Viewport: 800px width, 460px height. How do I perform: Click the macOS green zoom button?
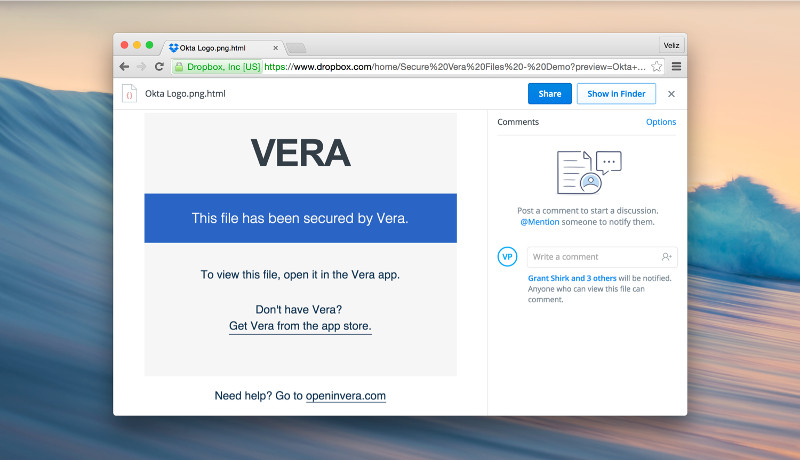pyautogui.click(x=149, y=45)
